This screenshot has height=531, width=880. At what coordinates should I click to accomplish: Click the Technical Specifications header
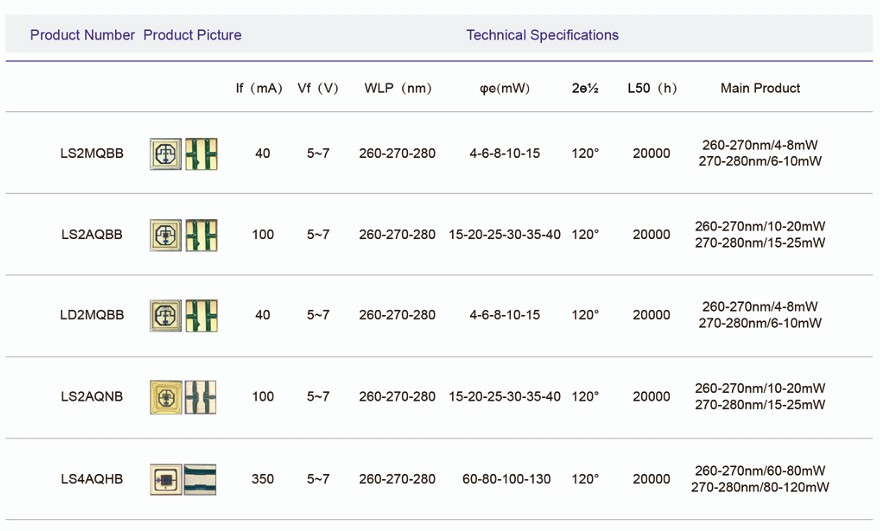pyautogui.click(x=542, y=35)
